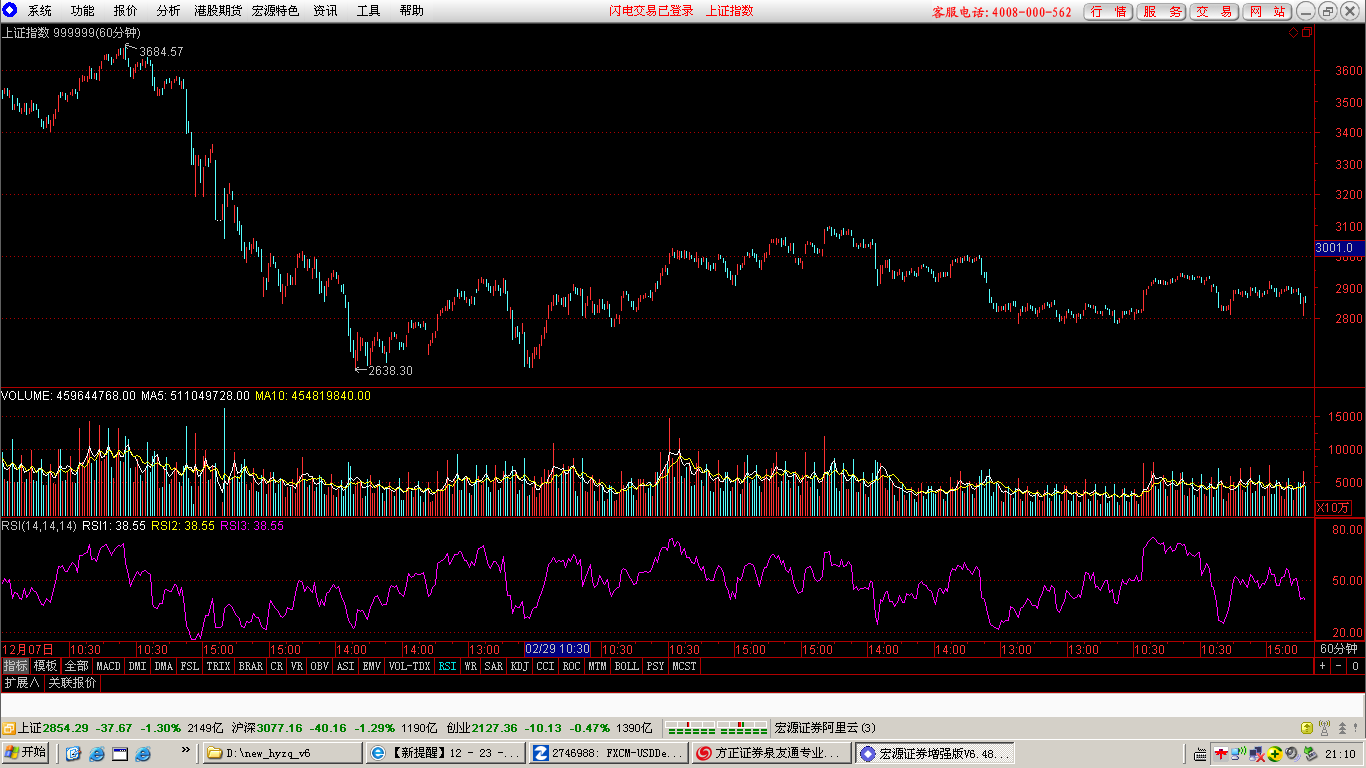Click the 服务 button
1366x768 pixels.
(1162, 12)
